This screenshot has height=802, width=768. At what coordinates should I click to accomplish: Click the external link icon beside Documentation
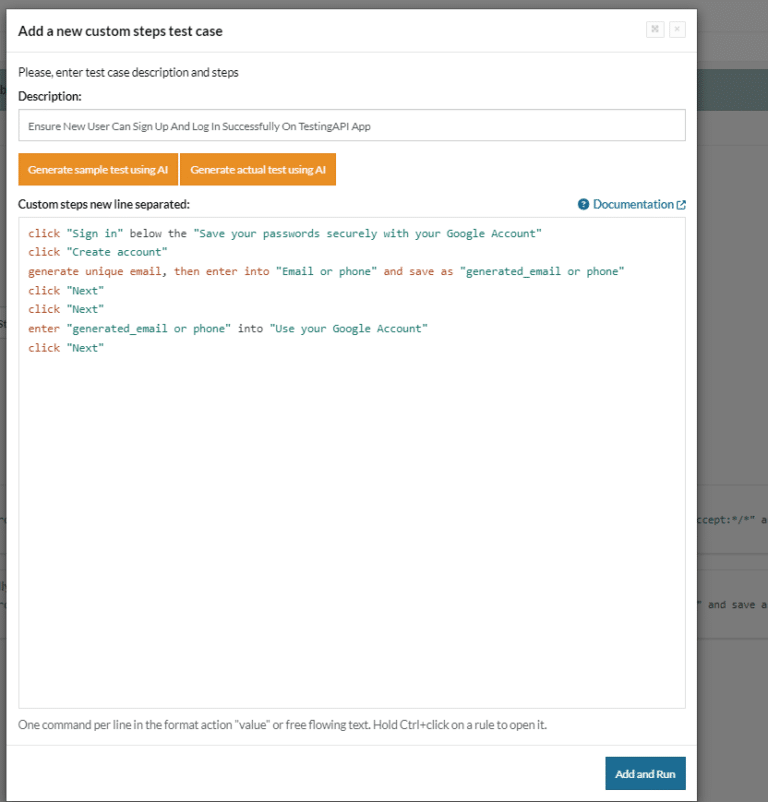point(683,204)
